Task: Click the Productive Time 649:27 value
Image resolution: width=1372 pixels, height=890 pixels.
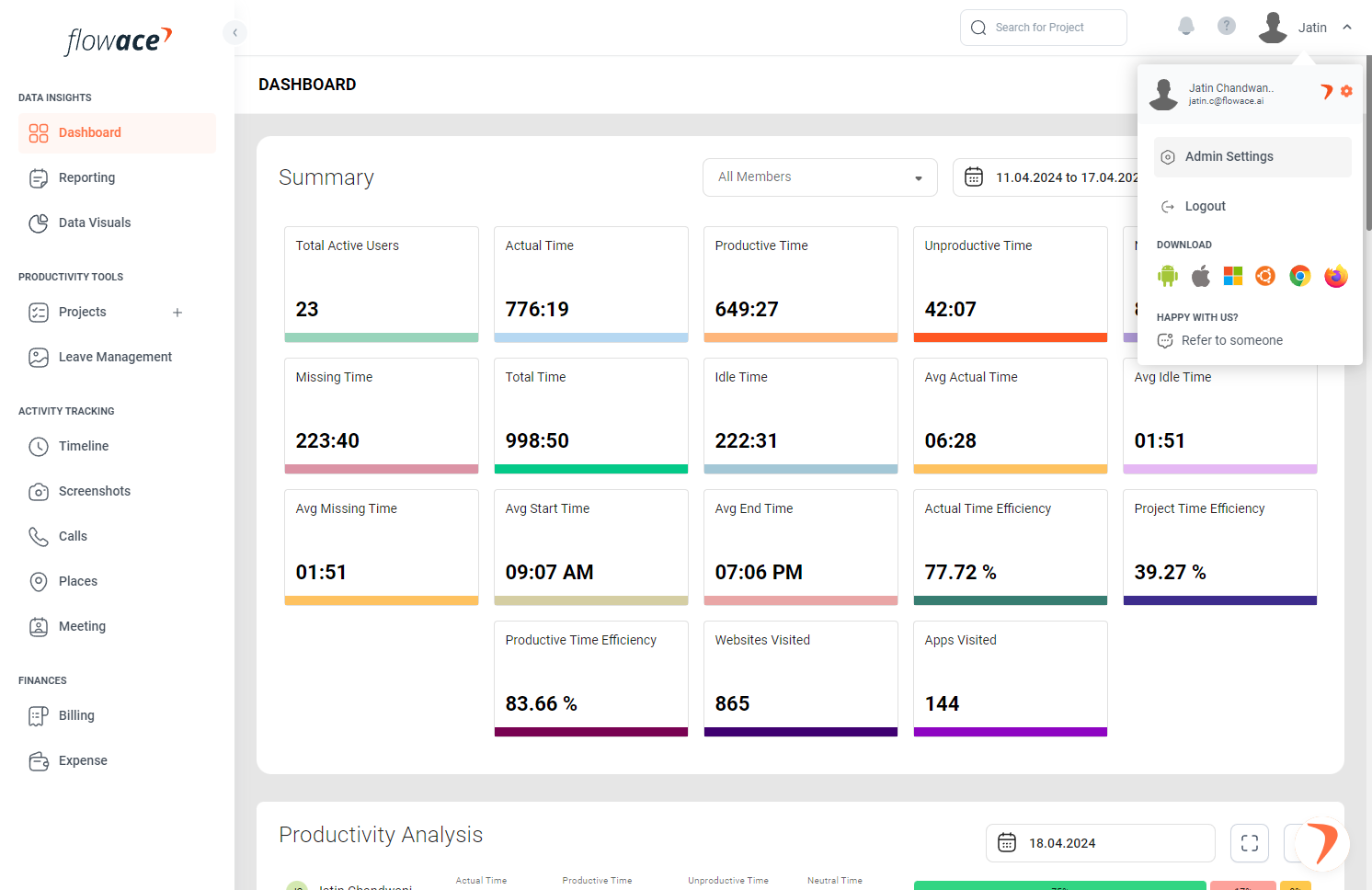Action: 747,310
